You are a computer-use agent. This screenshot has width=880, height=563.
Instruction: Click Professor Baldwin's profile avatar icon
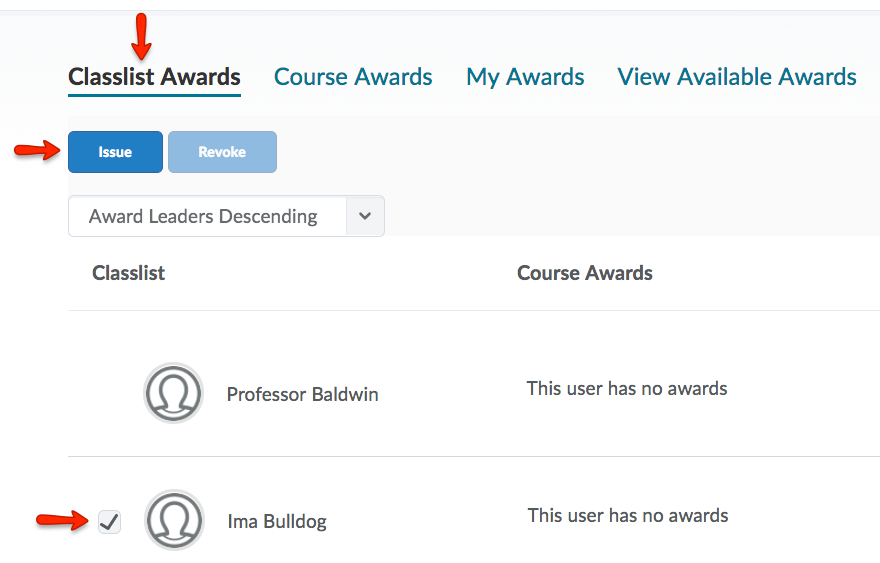[x=174, y=393]
